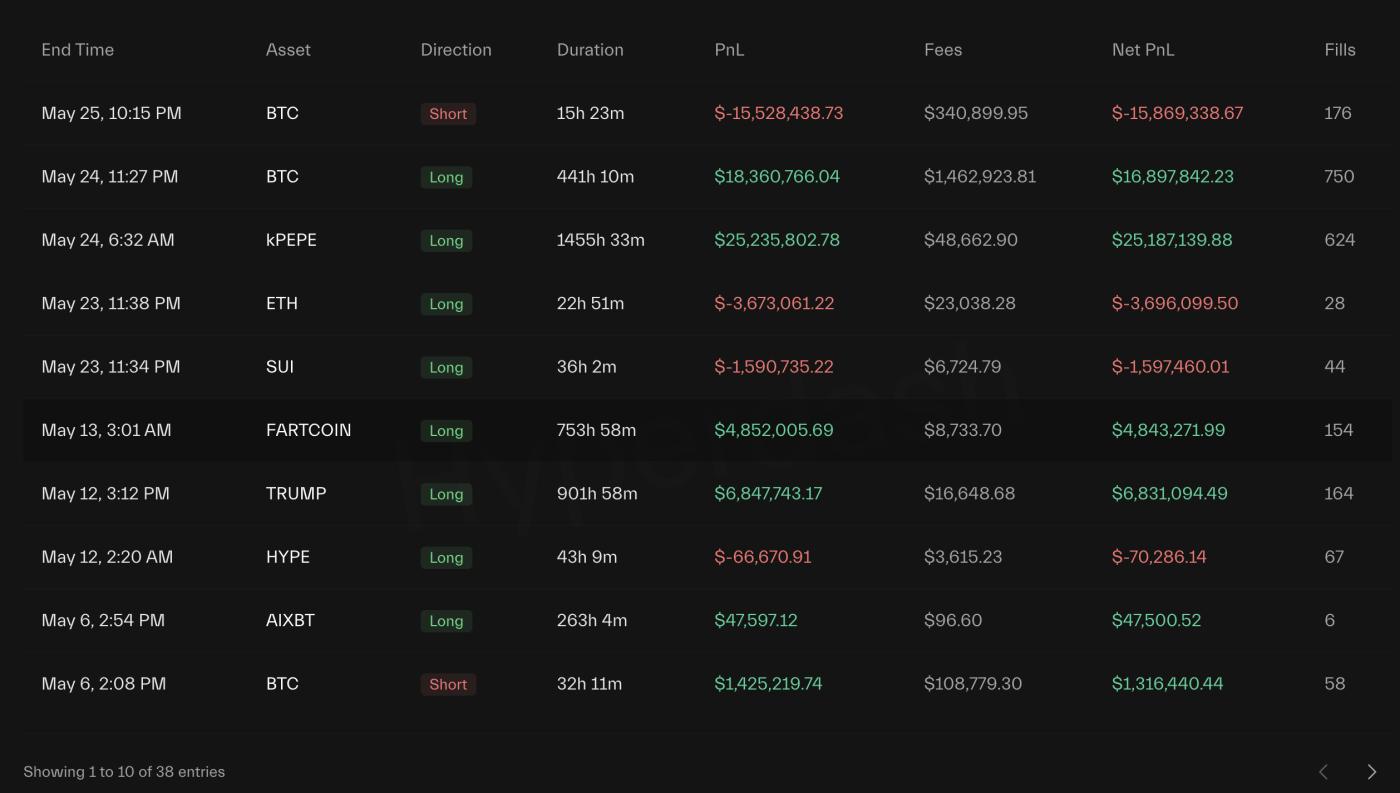Click the Short badge on the May 6 BTC row

pos(448,684)
